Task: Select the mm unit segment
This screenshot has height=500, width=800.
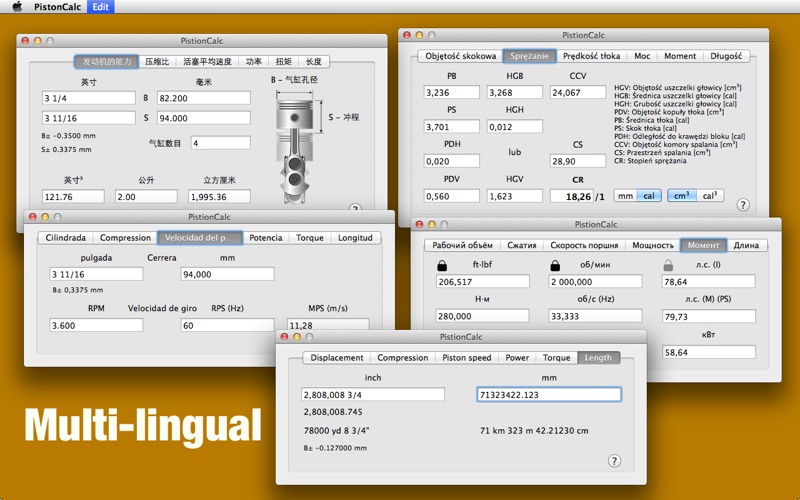Action: (x=626, y=196)
